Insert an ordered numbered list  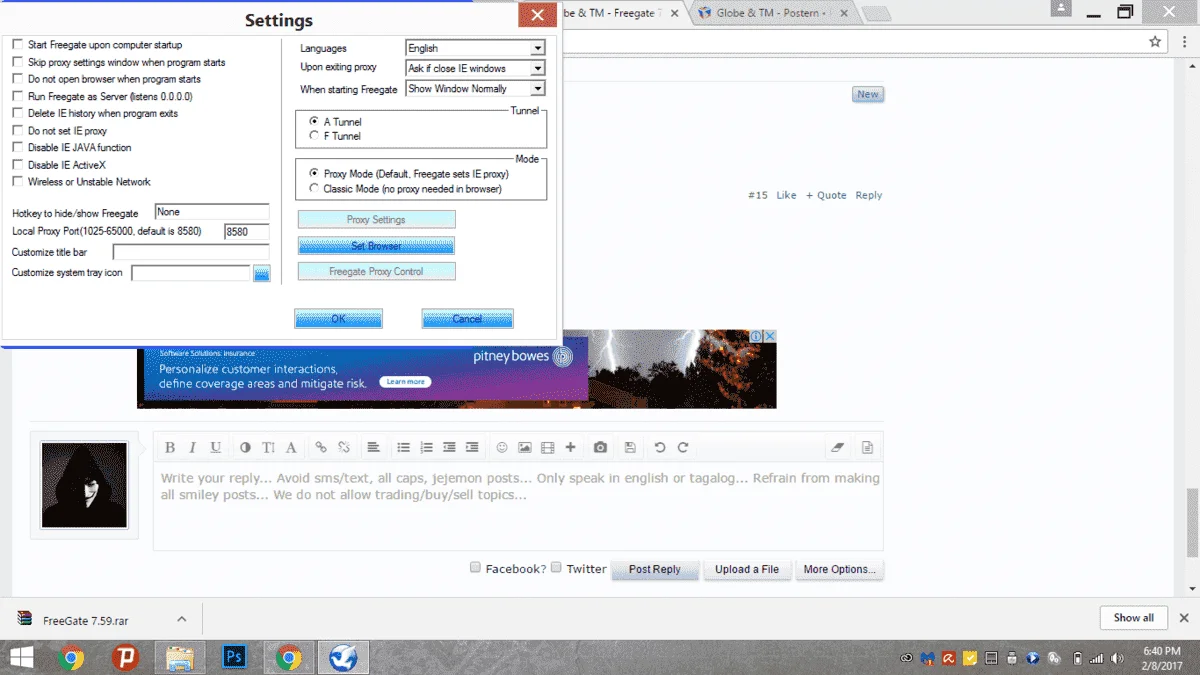[x=427, y=447]
